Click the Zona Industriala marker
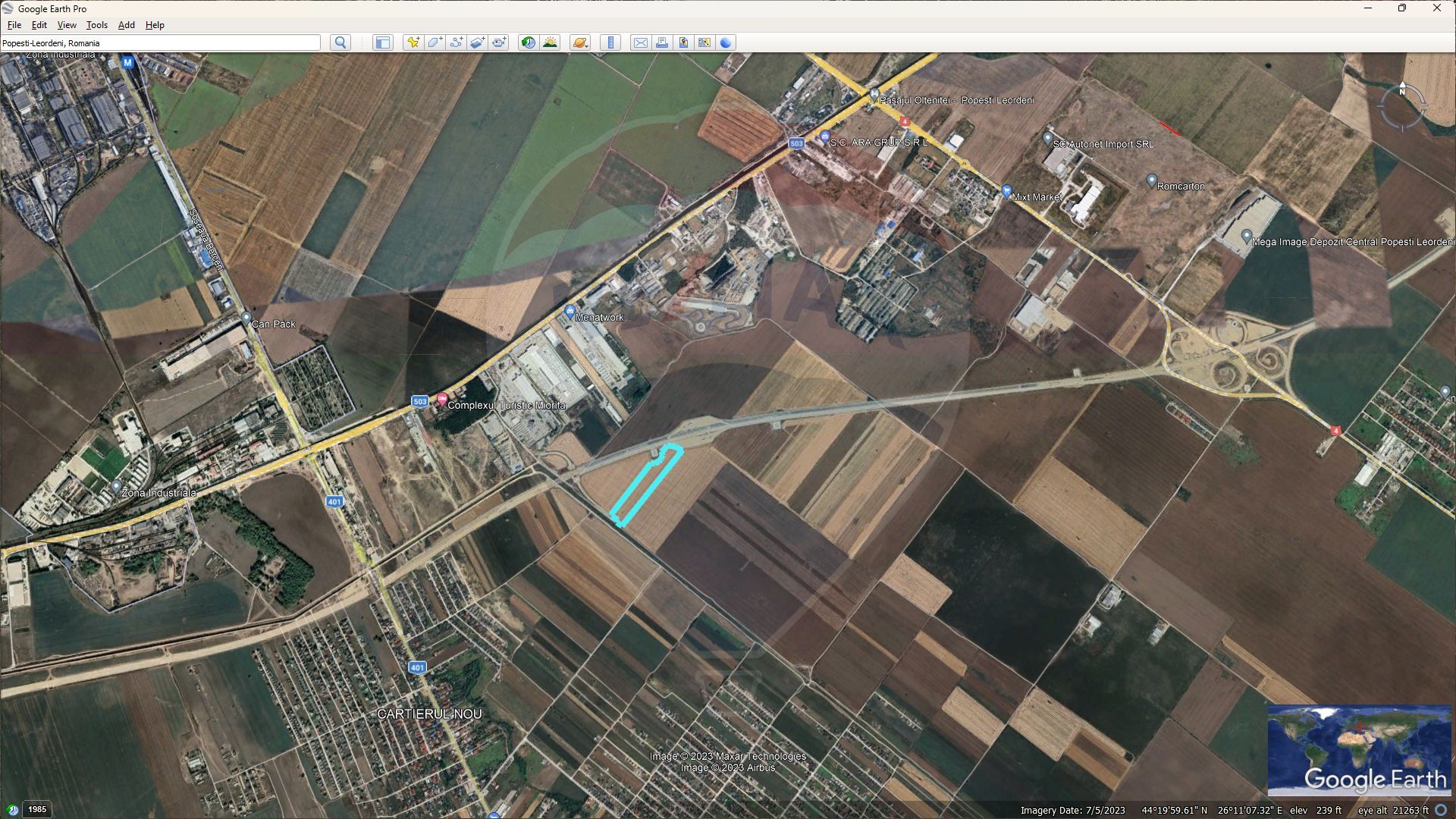Viewport: 1456px width, 819px height. click(116, 486)
